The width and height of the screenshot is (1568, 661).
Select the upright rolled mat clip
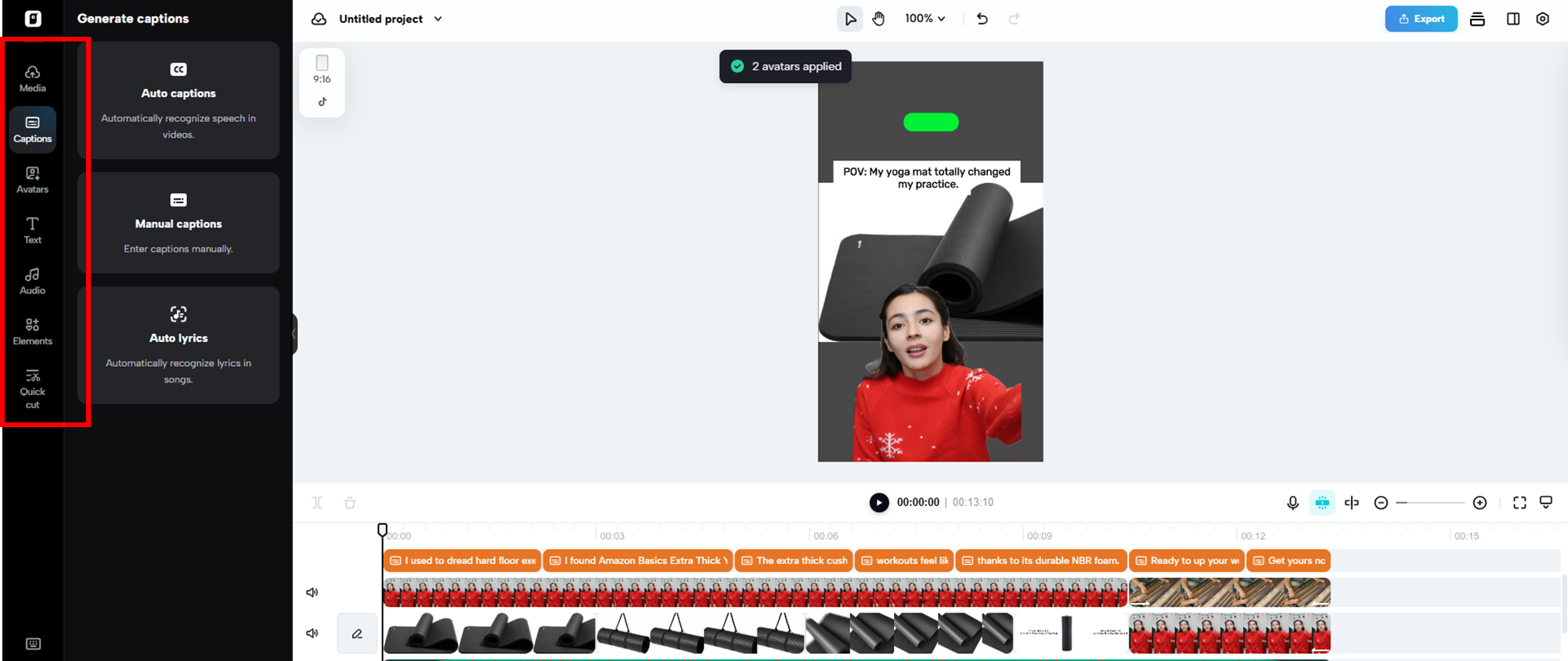tap(1071, 633)
